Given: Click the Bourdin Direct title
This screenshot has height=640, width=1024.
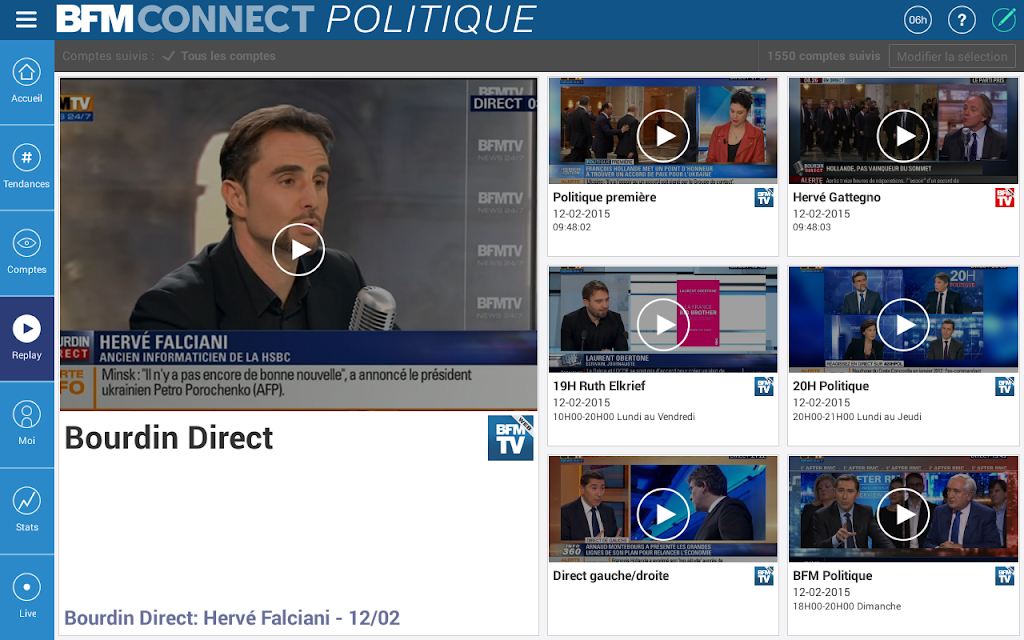Looking at the screenshot, I should click(168, 438).
